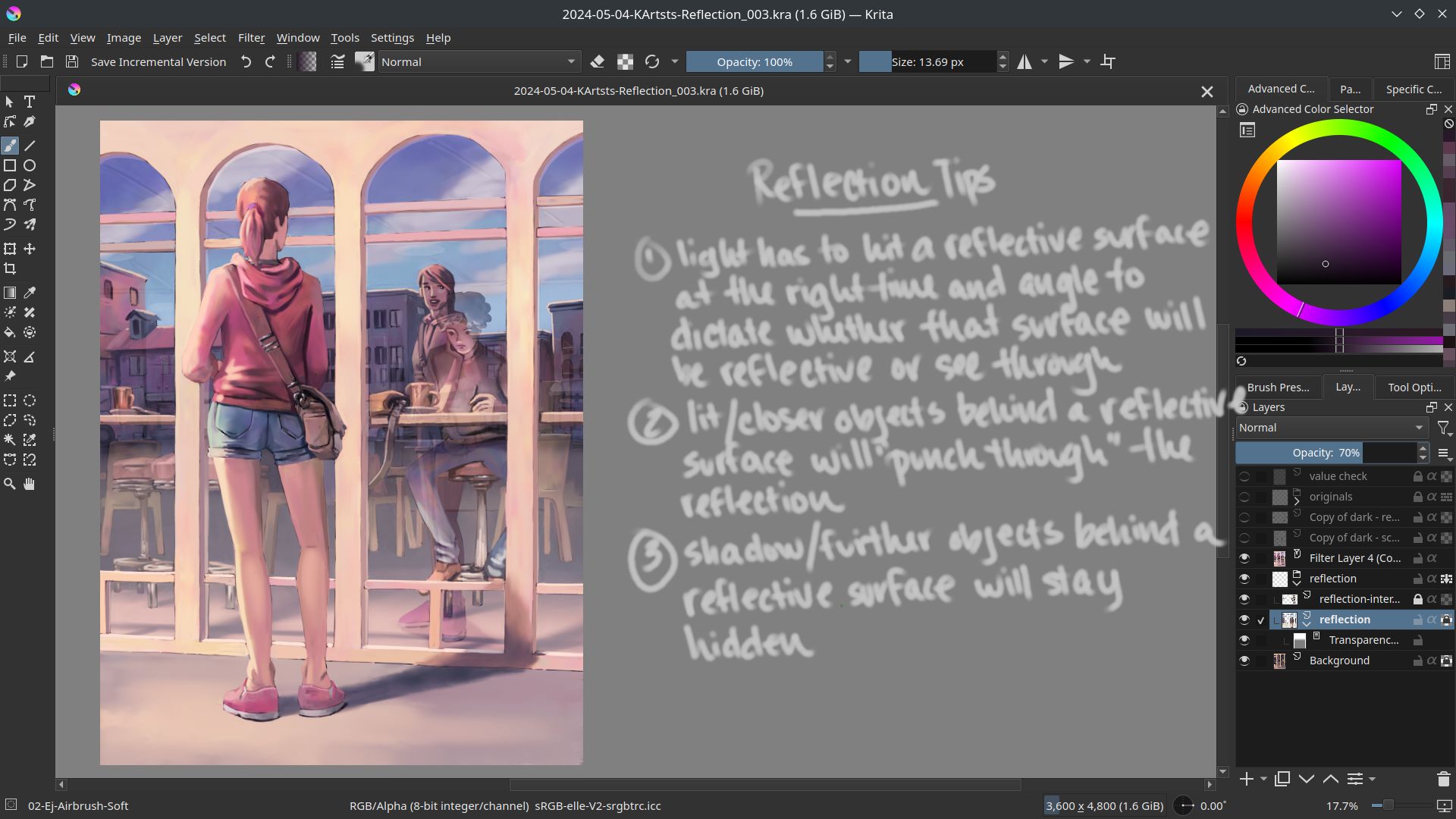Select the originals layer
1456x819 pixels.
(1331, 497)
